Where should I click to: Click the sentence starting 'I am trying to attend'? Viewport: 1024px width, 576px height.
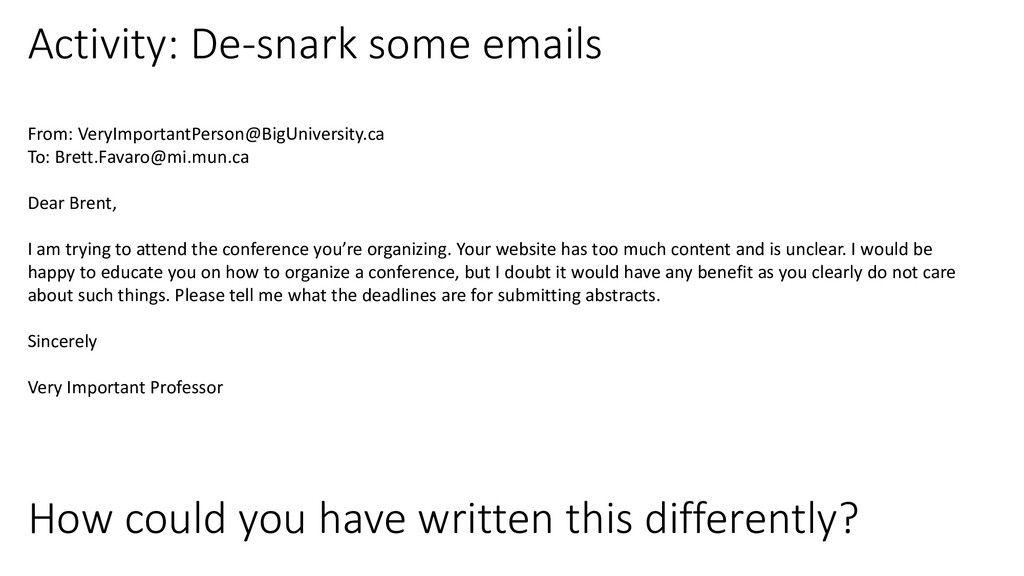(239, 249)
